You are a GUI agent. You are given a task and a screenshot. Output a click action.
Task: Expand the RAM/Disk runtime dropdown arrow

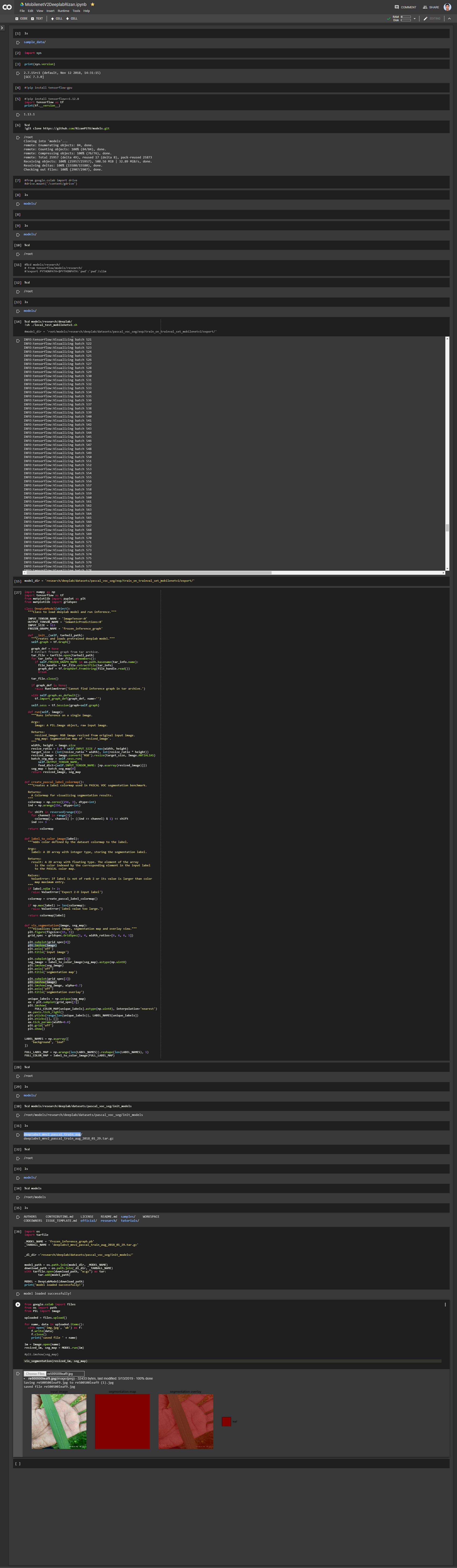[x=414, y=18]
